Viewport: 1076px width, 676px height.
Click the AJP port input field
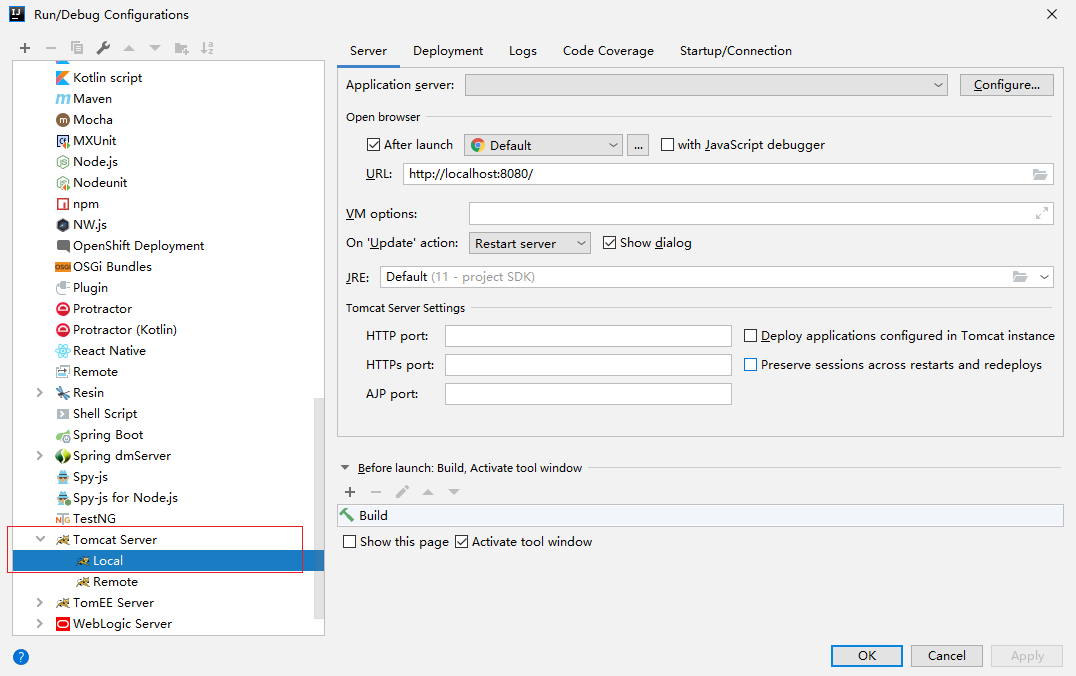coord(588,394)
